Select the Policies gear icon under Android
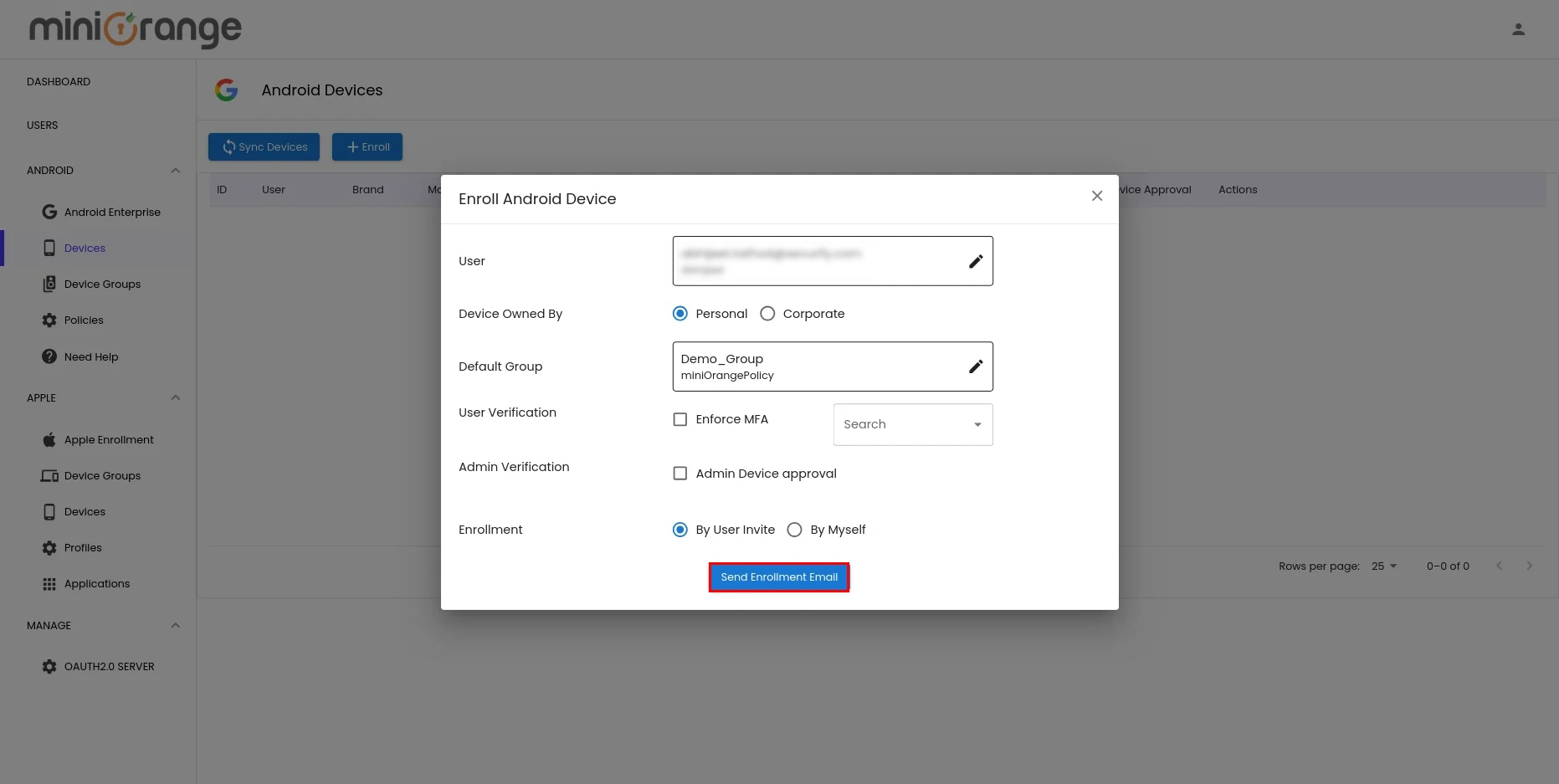Screen dimensions: 1559x784 (x=49, y=320)
